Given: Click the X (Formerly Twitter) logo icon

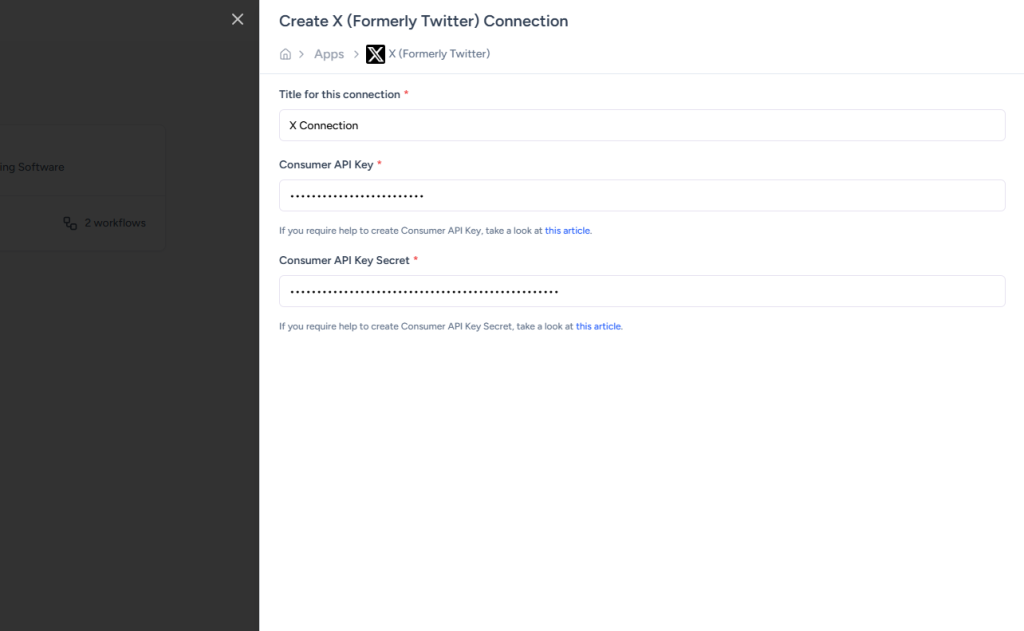Looking at the screenshot, I should 375,54.
